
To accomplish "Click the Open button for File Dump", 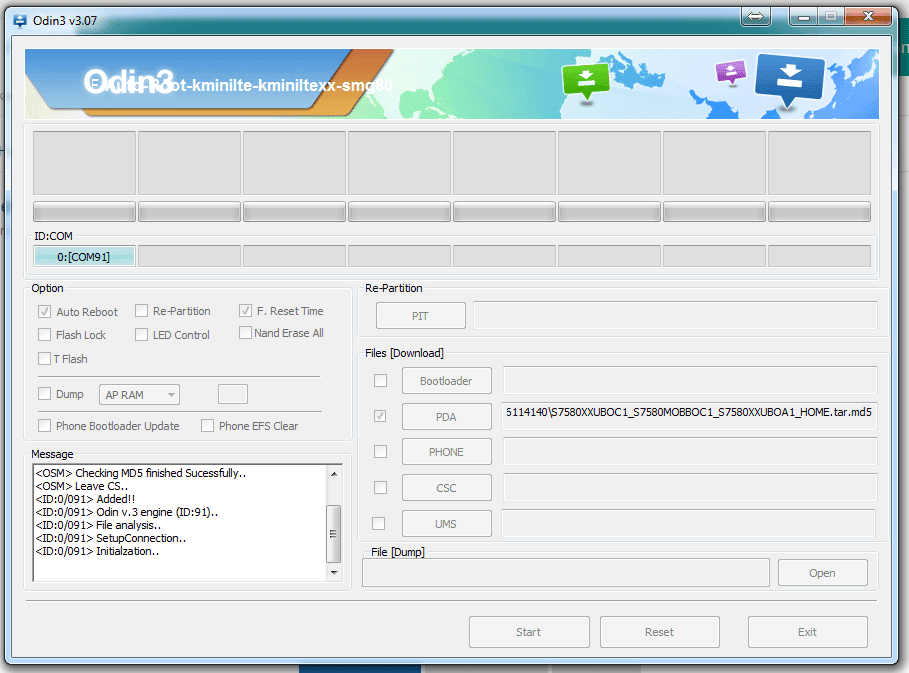I will pyautogui.click(x=822, y=573).
